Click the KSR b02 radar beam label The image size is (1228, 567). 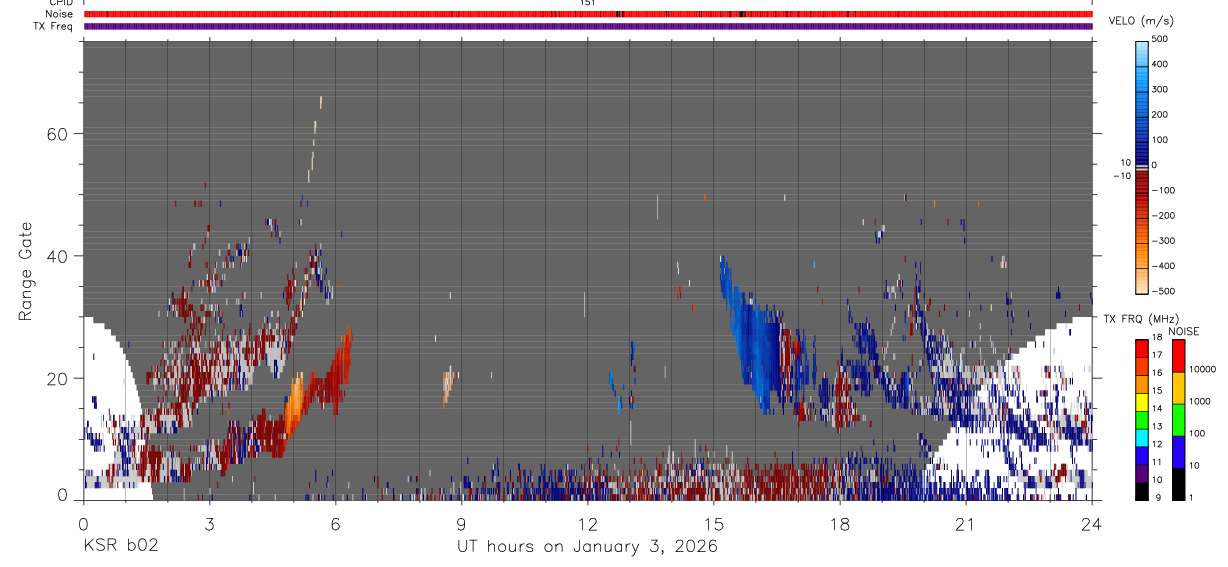120,547
